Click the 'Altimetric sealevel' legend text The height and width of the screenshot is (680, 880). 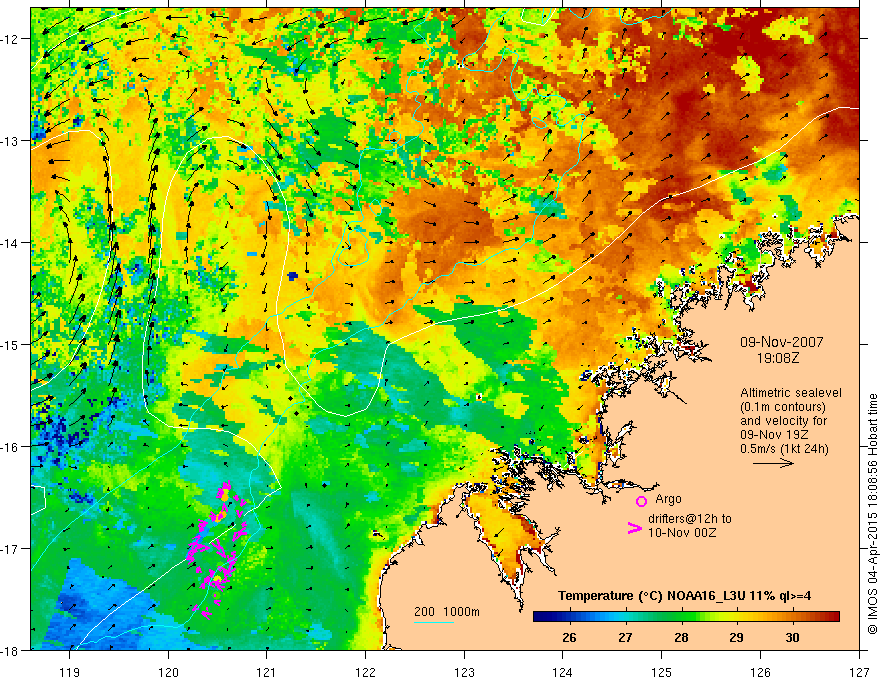coord(791,393)
